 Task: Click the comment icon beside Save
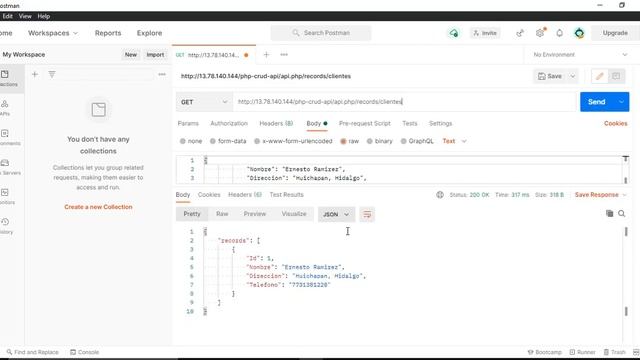(x=616, y=76)
